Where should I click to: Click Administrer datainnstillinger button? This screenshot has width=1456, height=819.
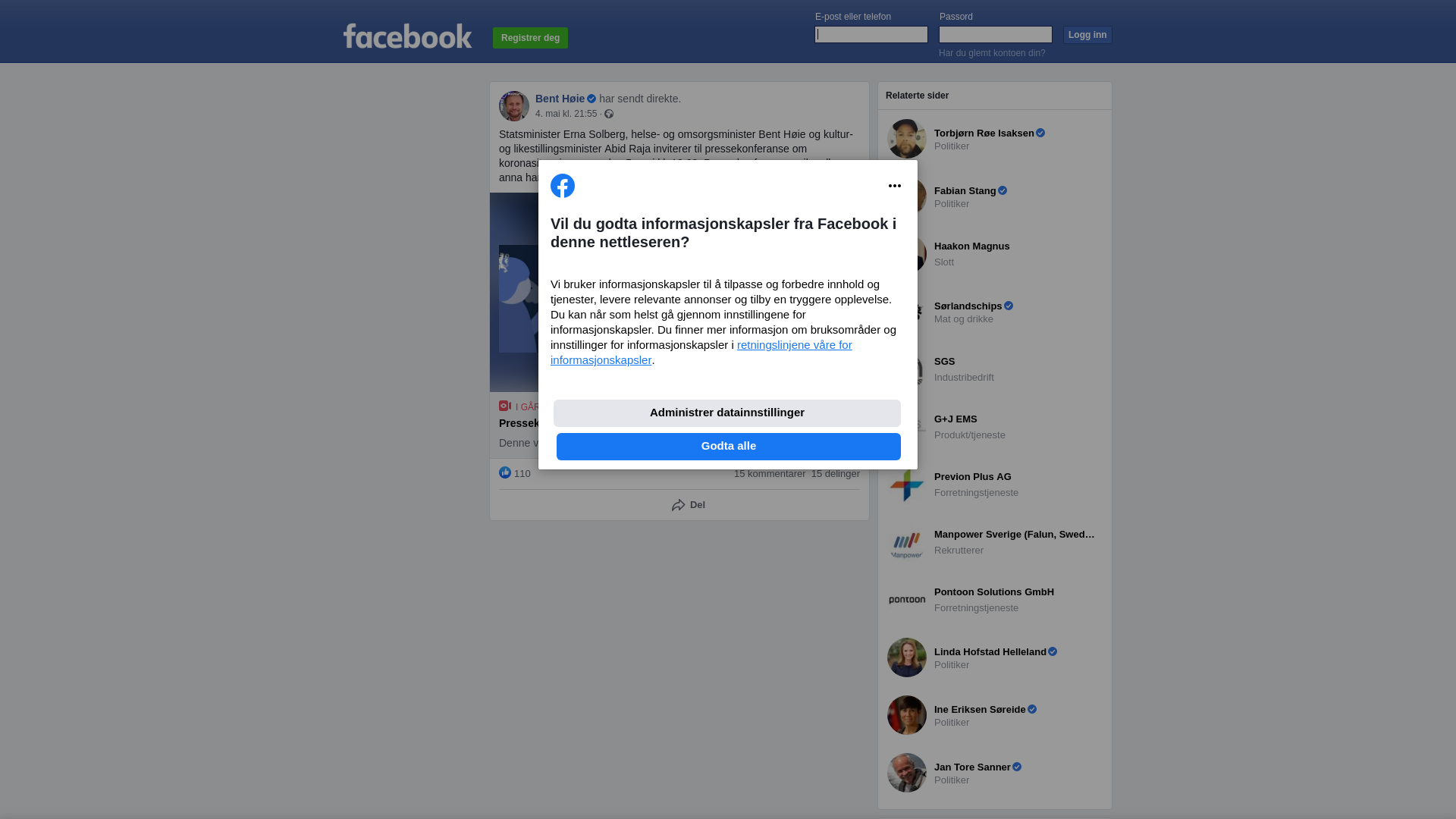coord(727,413)
